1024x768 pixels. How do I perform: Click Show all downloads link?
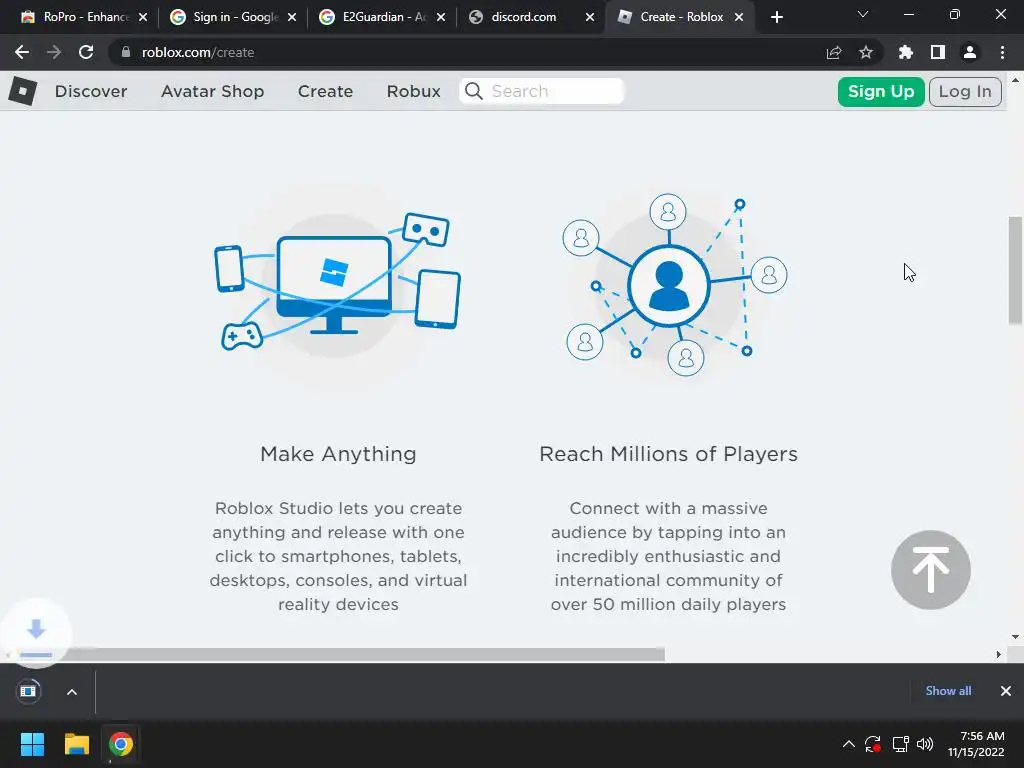pyautogui.click(x=948, y=691)
